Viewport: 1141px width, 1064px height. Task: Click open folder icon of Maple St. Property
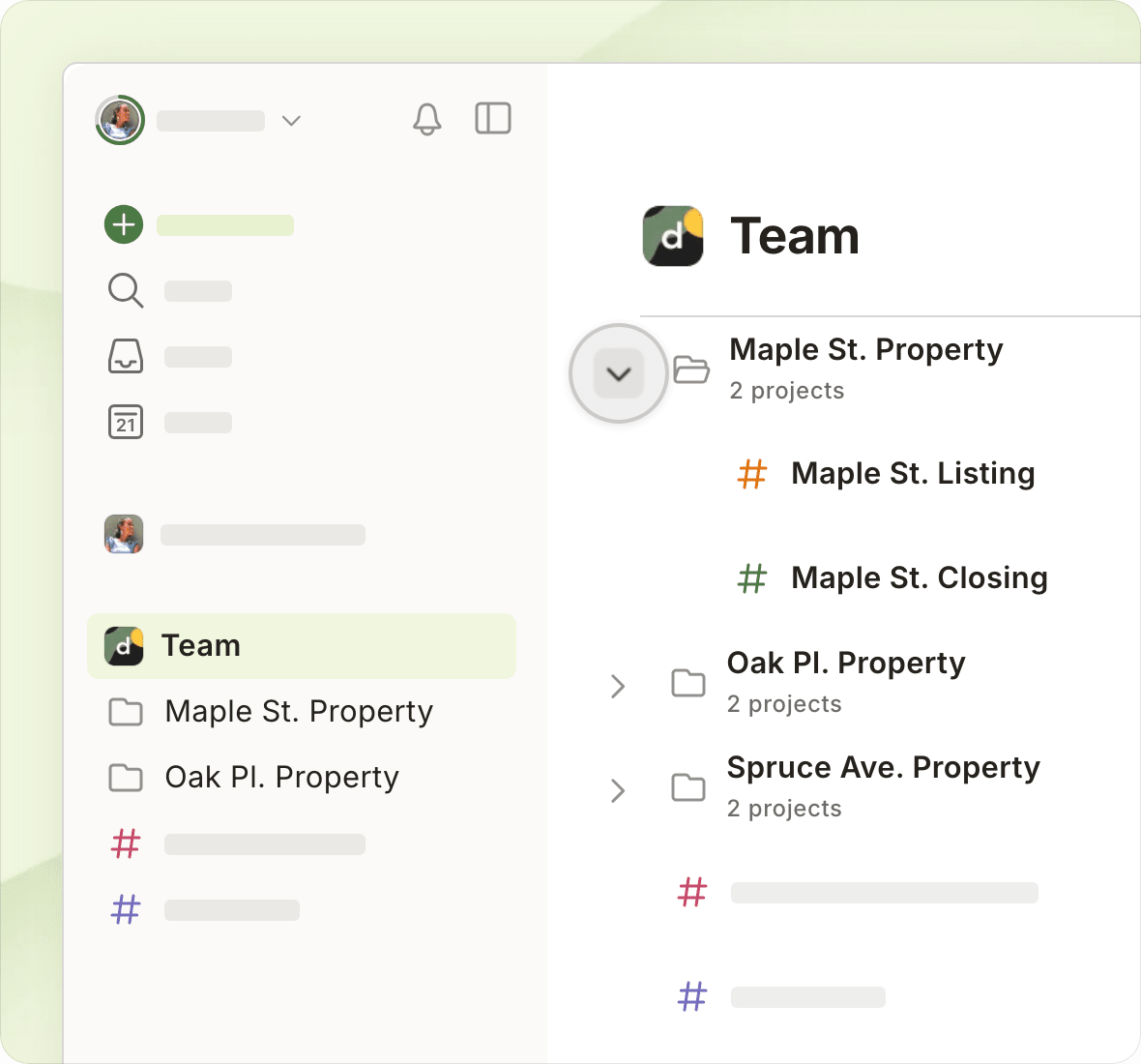[690, 369]
